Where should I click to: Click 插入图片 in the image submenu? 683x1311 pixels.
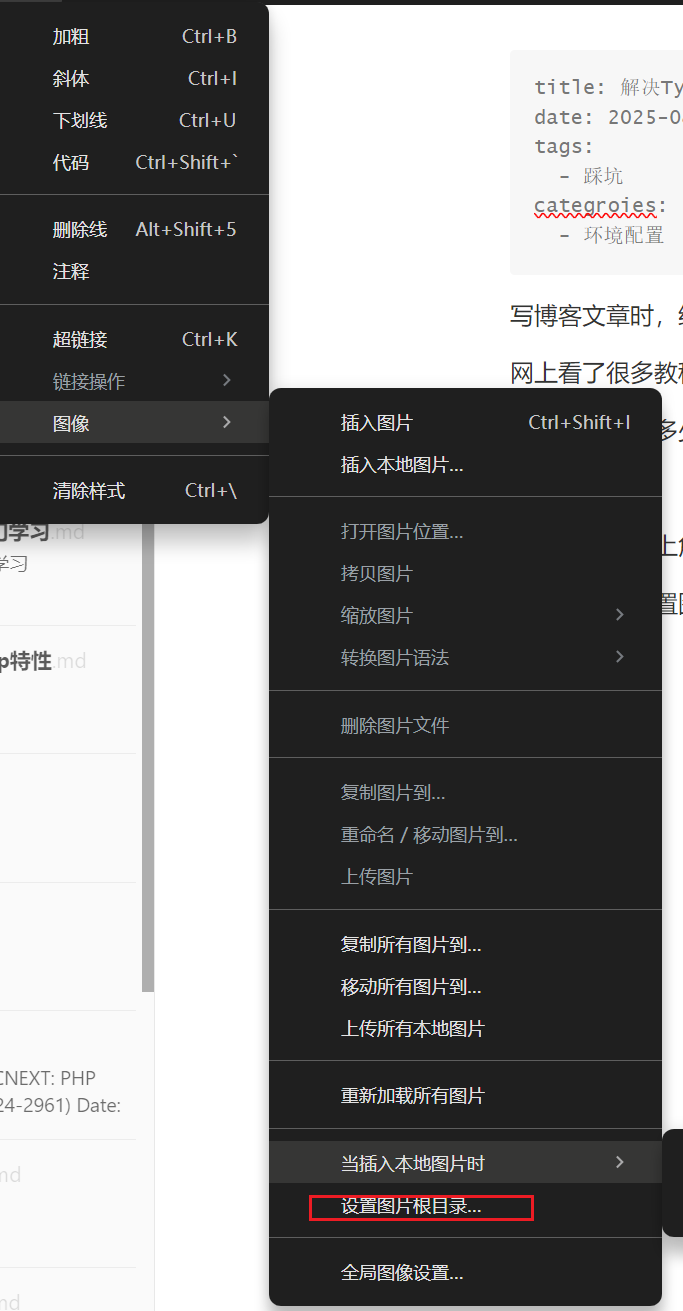376,423
